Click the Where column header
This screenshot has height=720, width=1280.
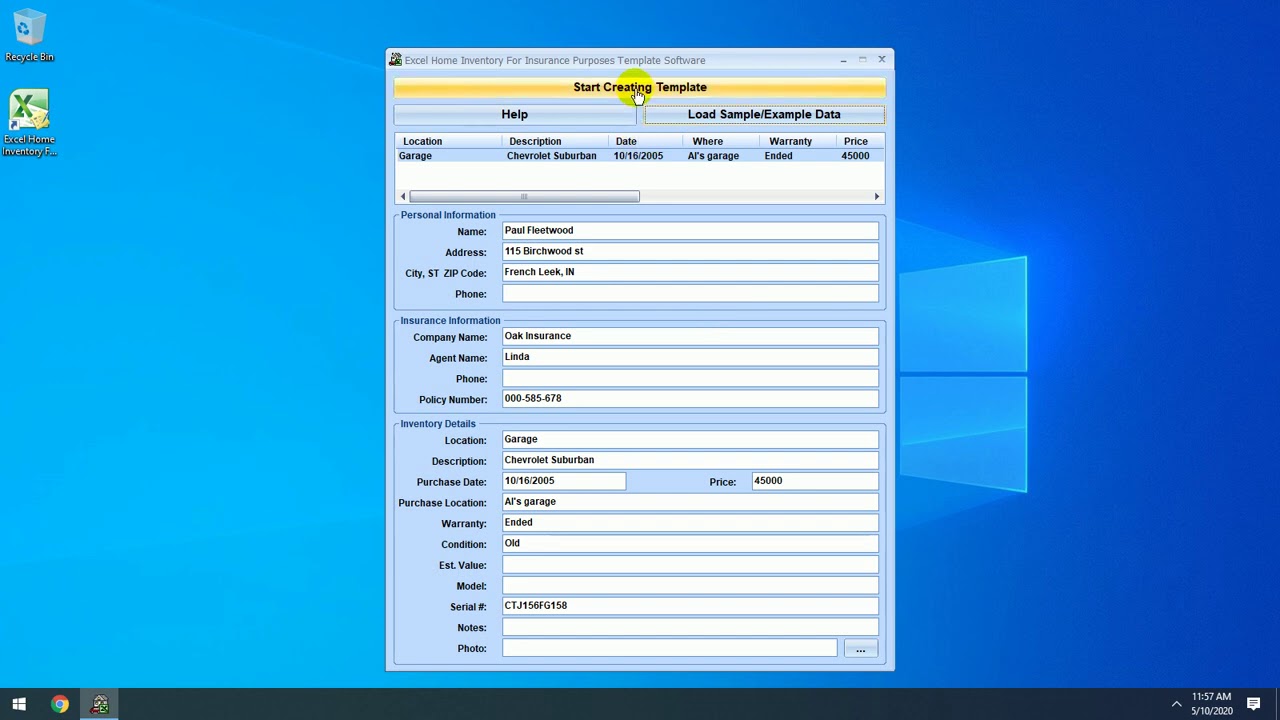coord(721,141)
